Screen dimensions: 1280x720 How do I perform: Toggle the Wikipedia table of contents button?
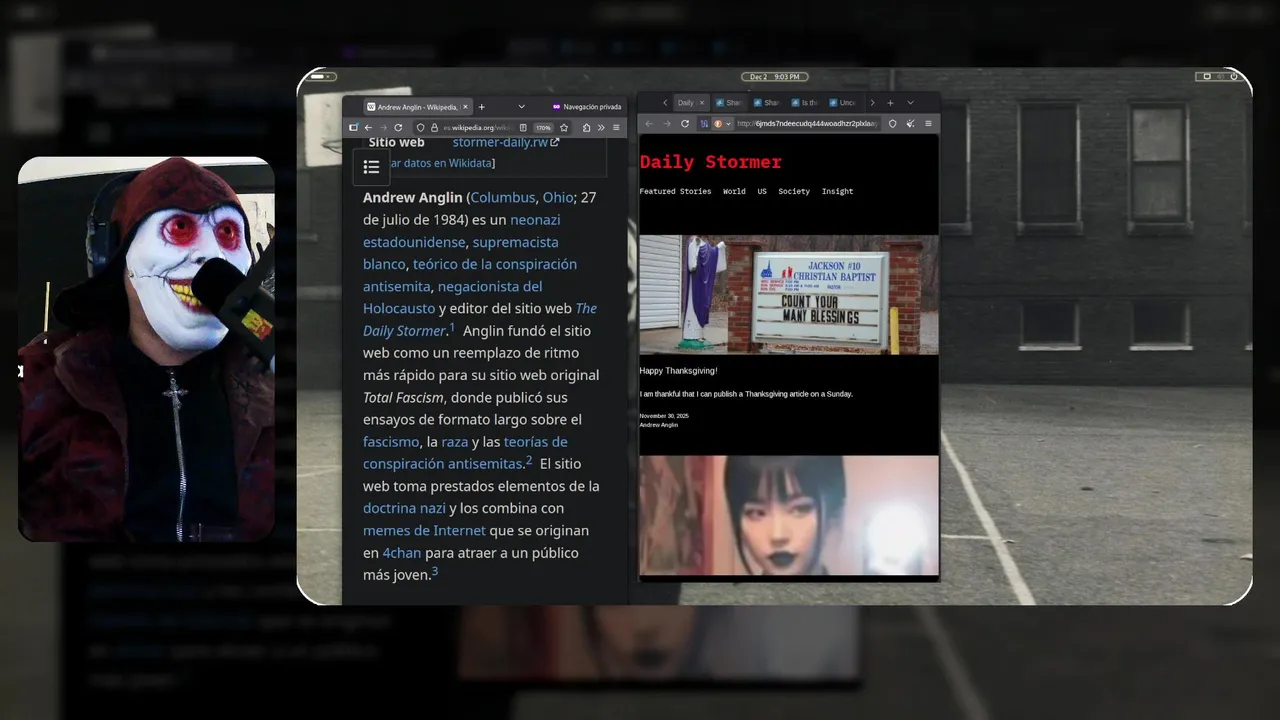click(x=371, y=167)
